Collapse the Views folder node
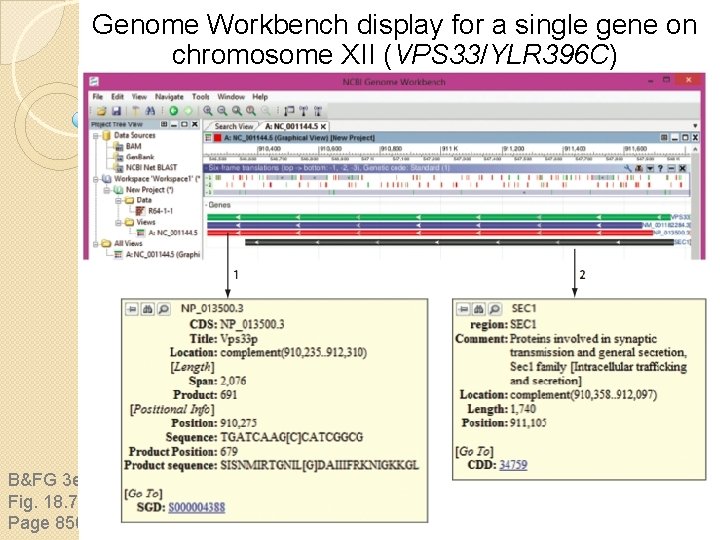This screenshot has height=540, width=720. (118, 223)
